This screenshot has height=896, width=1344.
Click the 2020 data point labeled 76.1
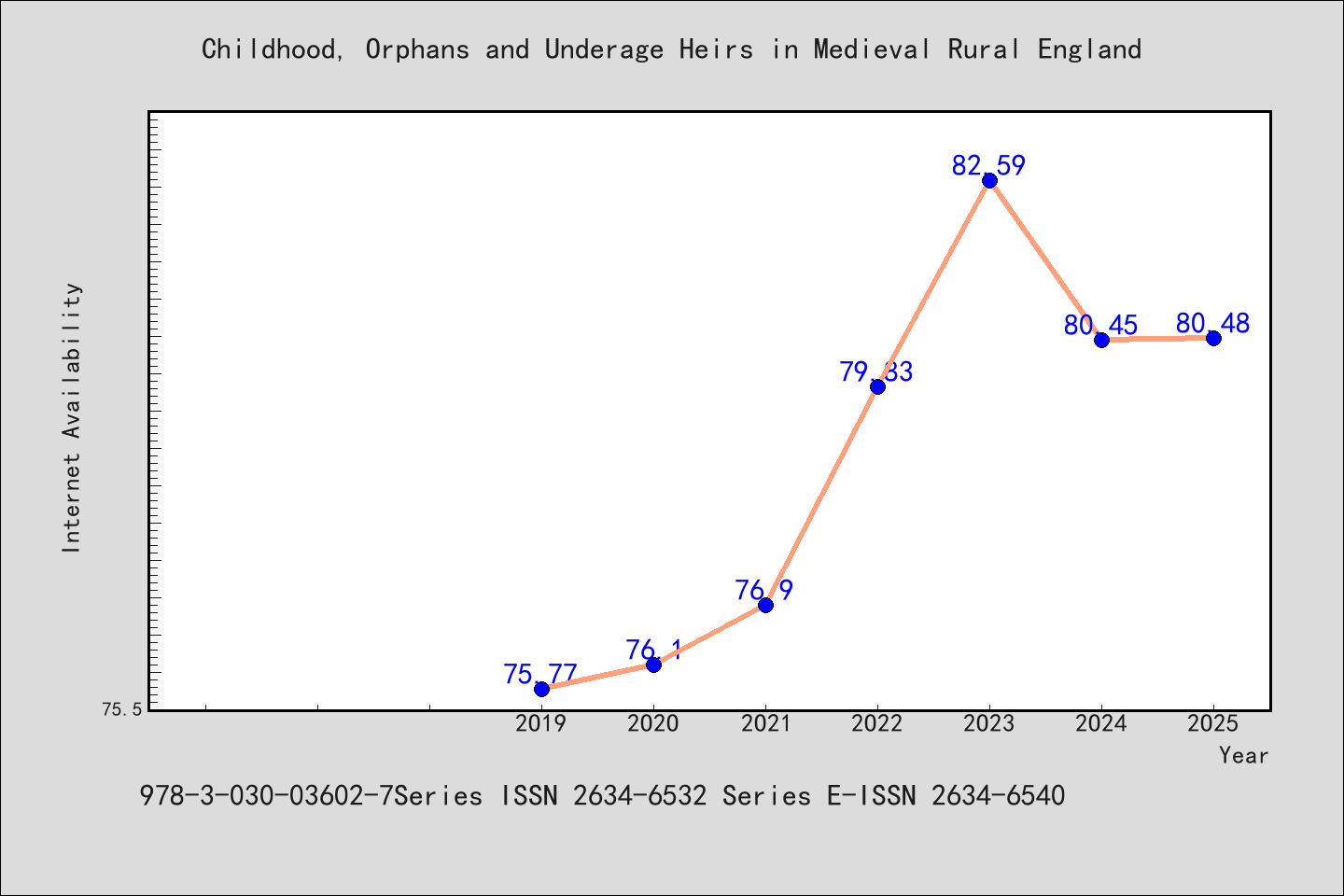coord(653,665)
